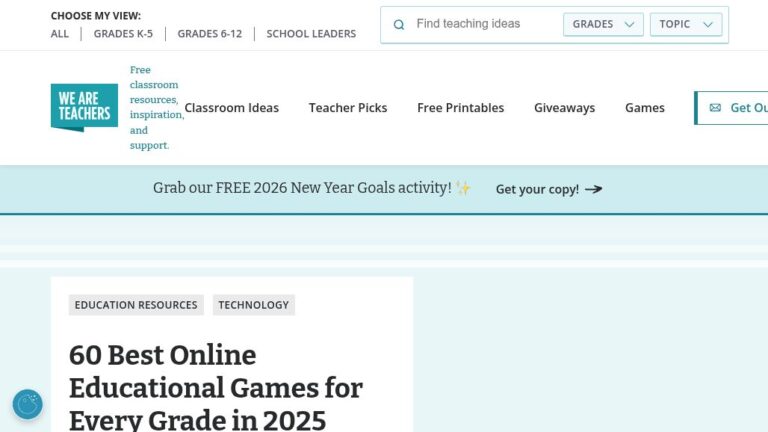Click the 60 Best Online Educational Games headline
The width and height of the screenshot is (768, 432).
click(216, 387)
